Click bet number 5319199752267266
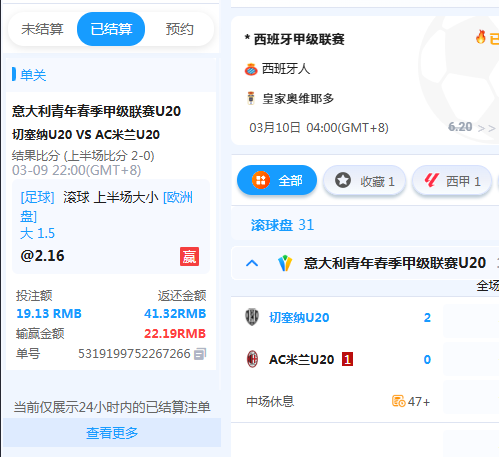The image size is (499, 457). click(x=134, y=354)
